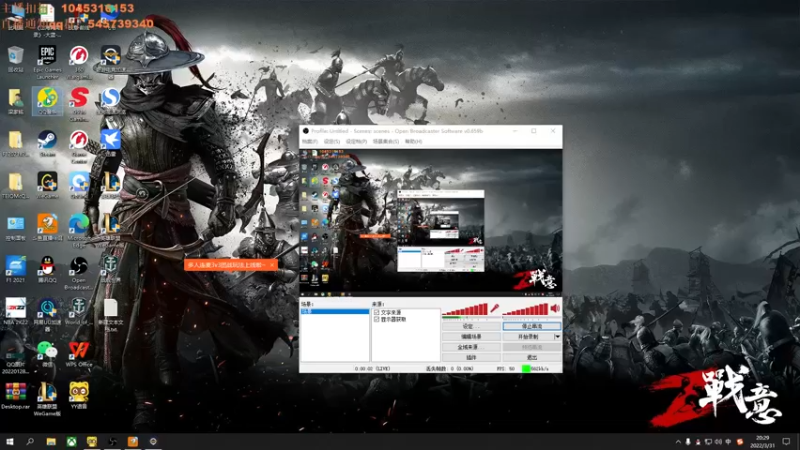
Task: Adjust the desktop audio volume bars
Action: pyautogui.click(x=525, y=309)
